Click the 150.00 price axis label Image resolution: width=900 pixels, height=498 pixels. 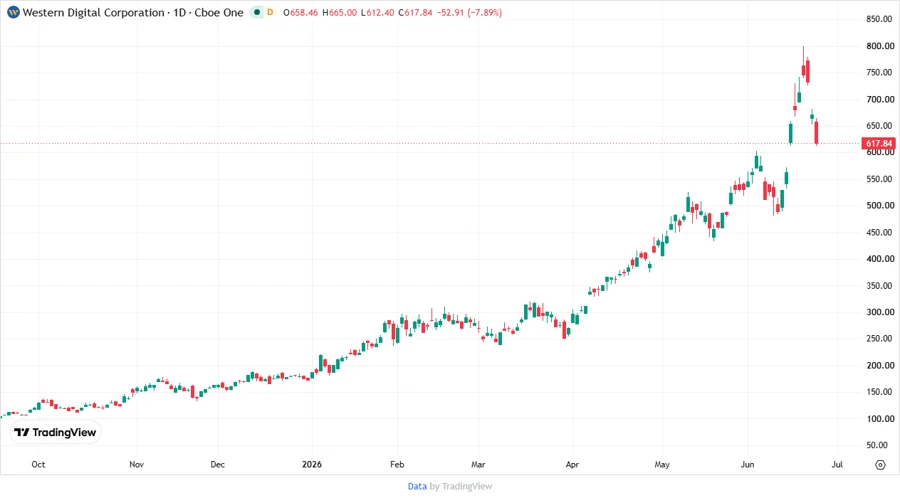[x=880, y=392]
